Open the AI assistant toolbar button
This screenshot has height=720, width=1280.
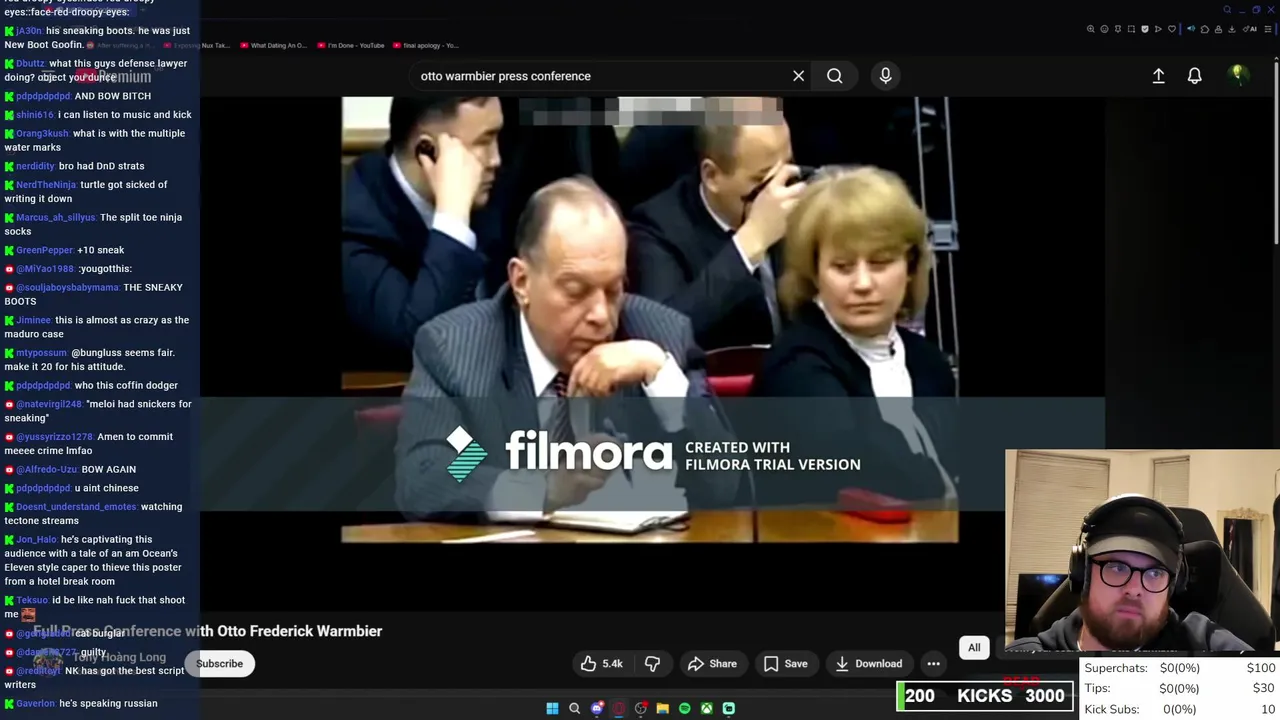(1250, 29)
